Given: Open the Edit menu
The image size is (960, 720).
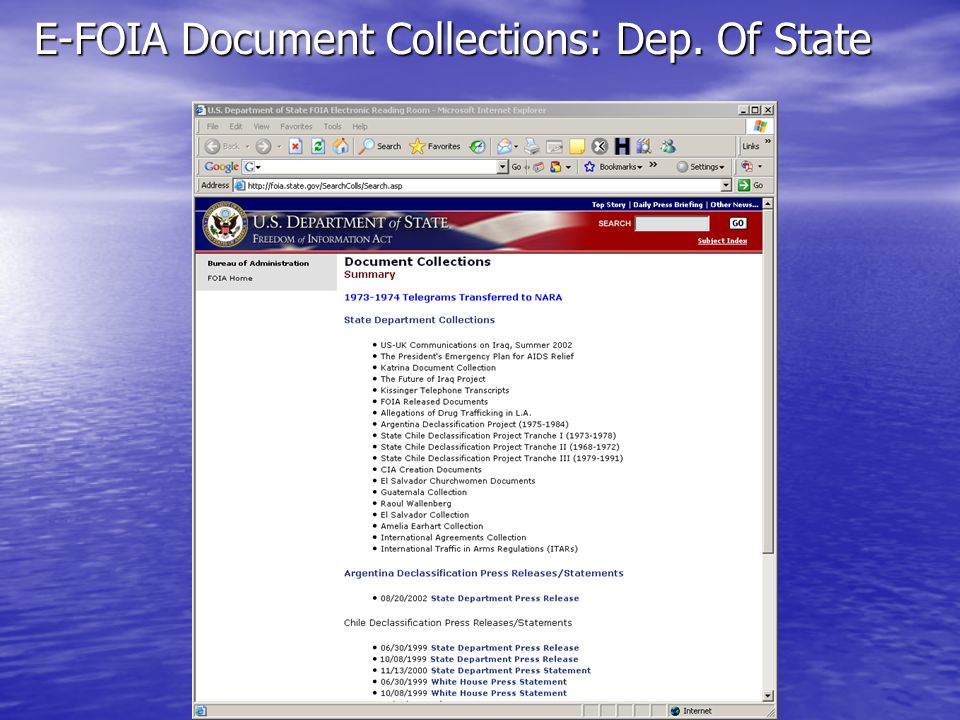Looking at the screenshot, I should 236,127.
